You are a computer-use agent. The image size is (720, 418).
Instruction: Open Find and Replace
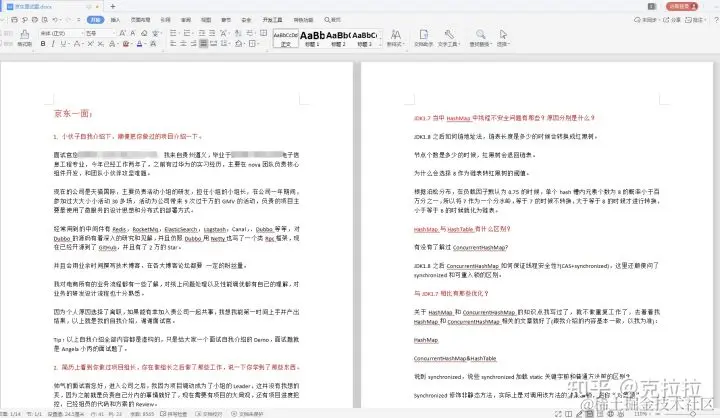coord(480,38)
